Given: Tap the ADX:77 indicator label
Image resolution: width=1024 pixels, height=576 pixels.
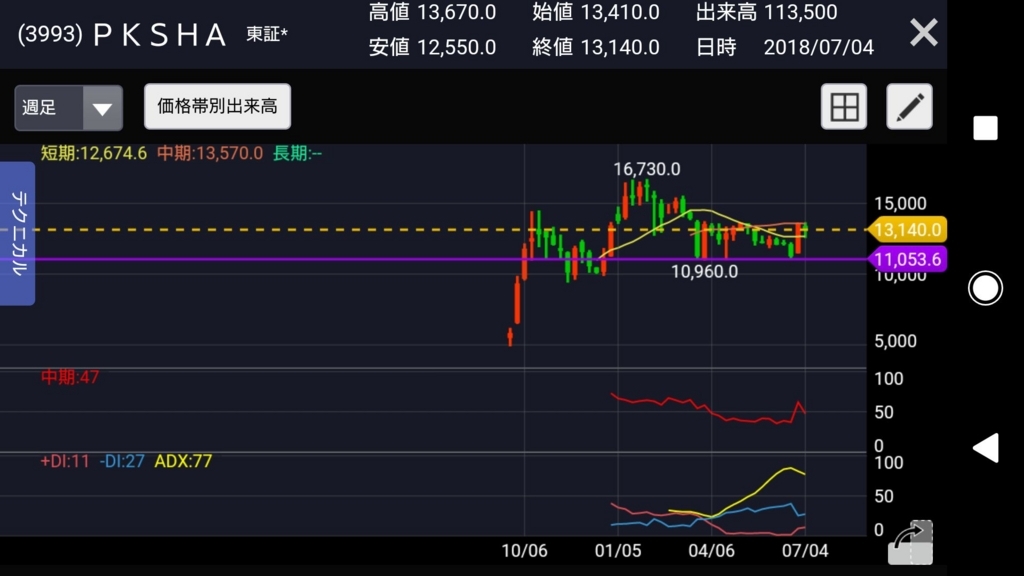Looking at the screenshot, I should (183, 461).
